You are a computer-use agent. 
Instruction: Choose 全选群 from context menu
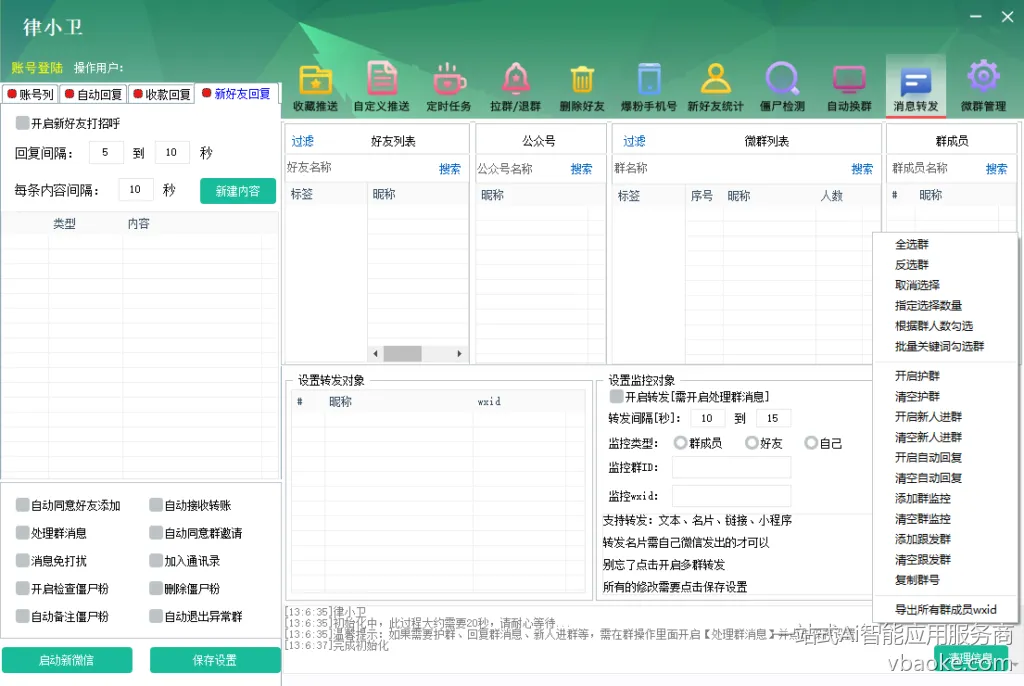click(912, 244)
